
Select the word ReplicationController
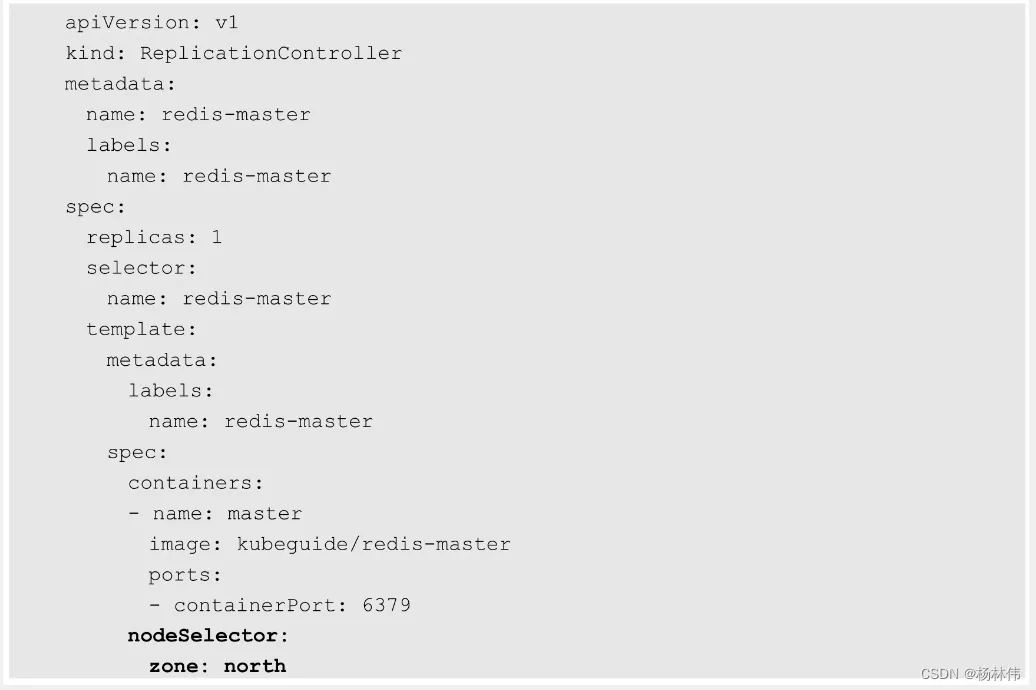tap(270, 53)
